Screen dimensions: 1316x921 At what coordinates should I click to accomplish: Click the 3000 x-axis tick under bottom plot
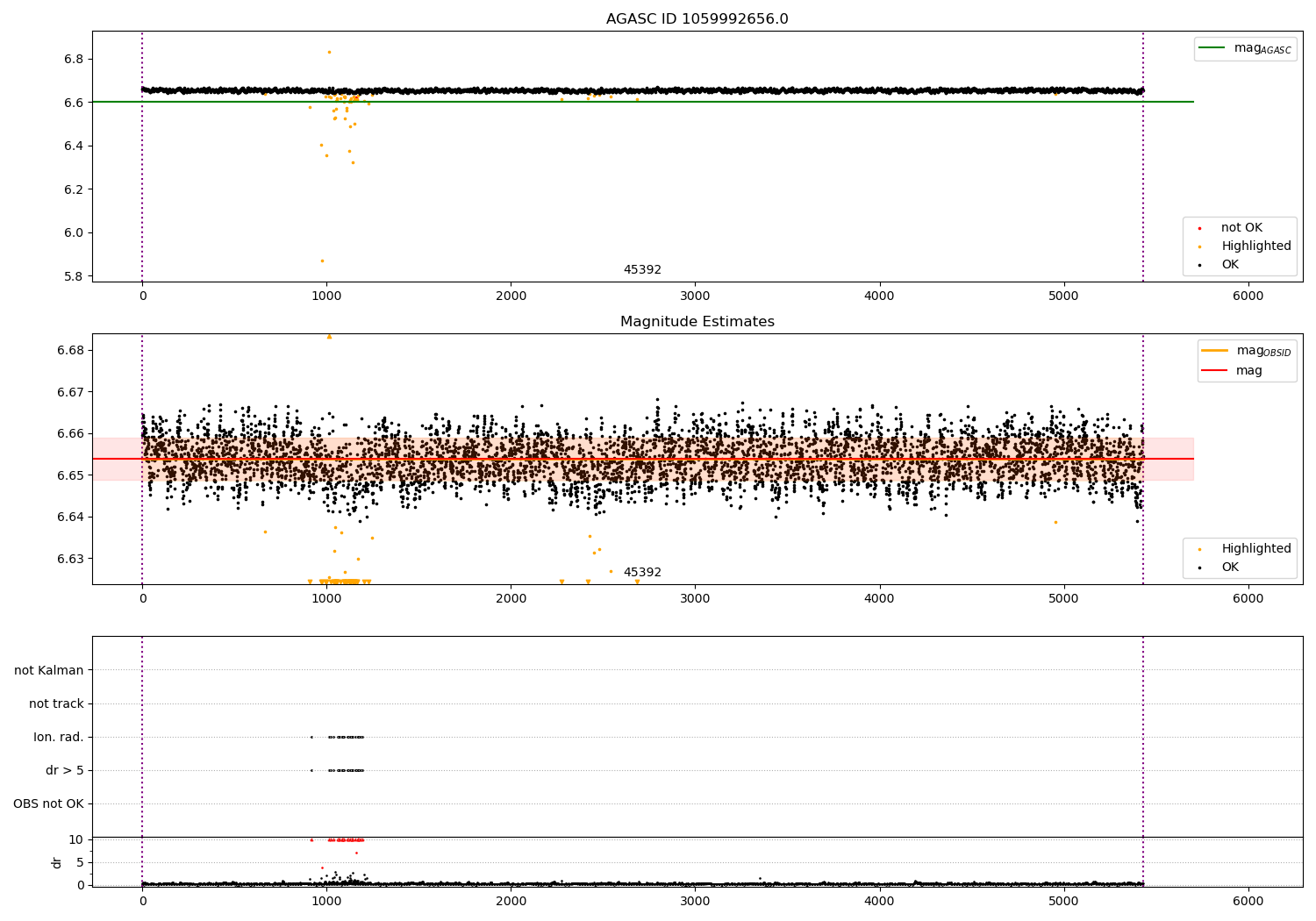click(x=695, y=902)
